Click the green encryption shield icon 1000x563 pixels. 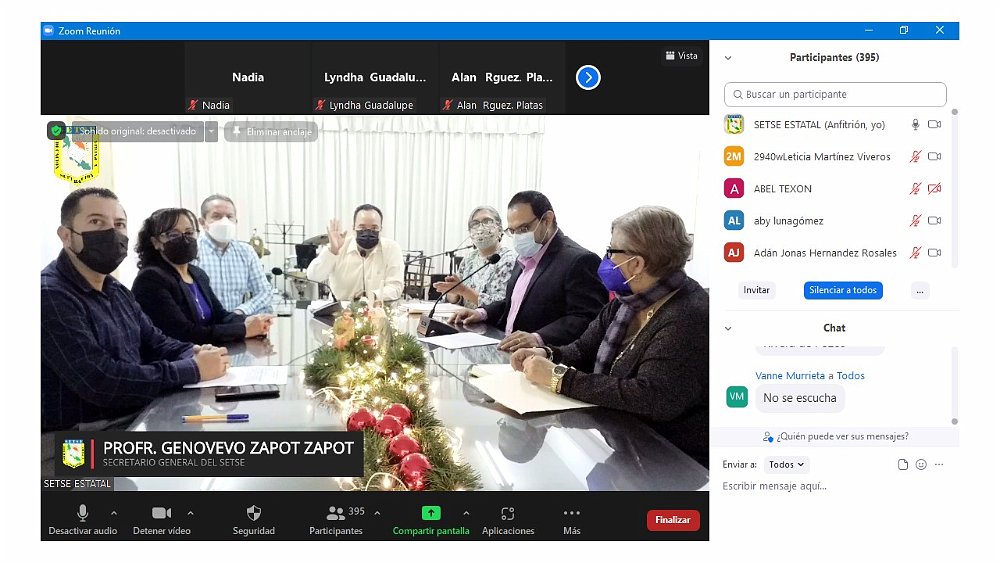coord(56,131)
